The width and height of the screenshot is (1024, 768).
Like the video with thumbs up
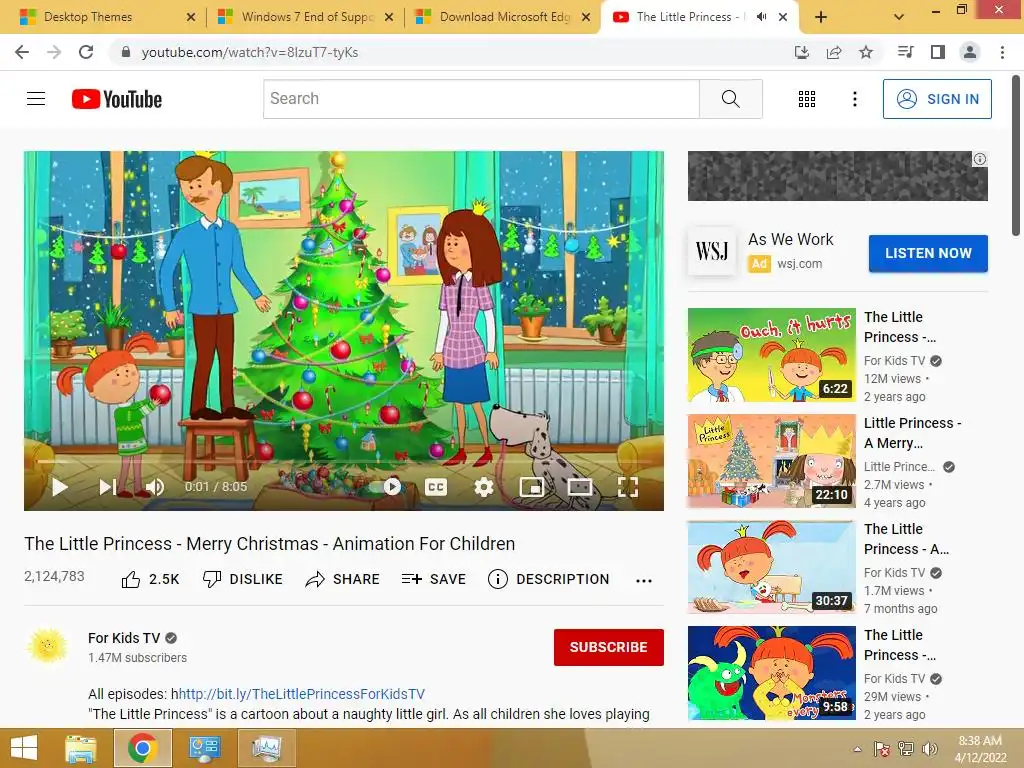tap(150, 579)
